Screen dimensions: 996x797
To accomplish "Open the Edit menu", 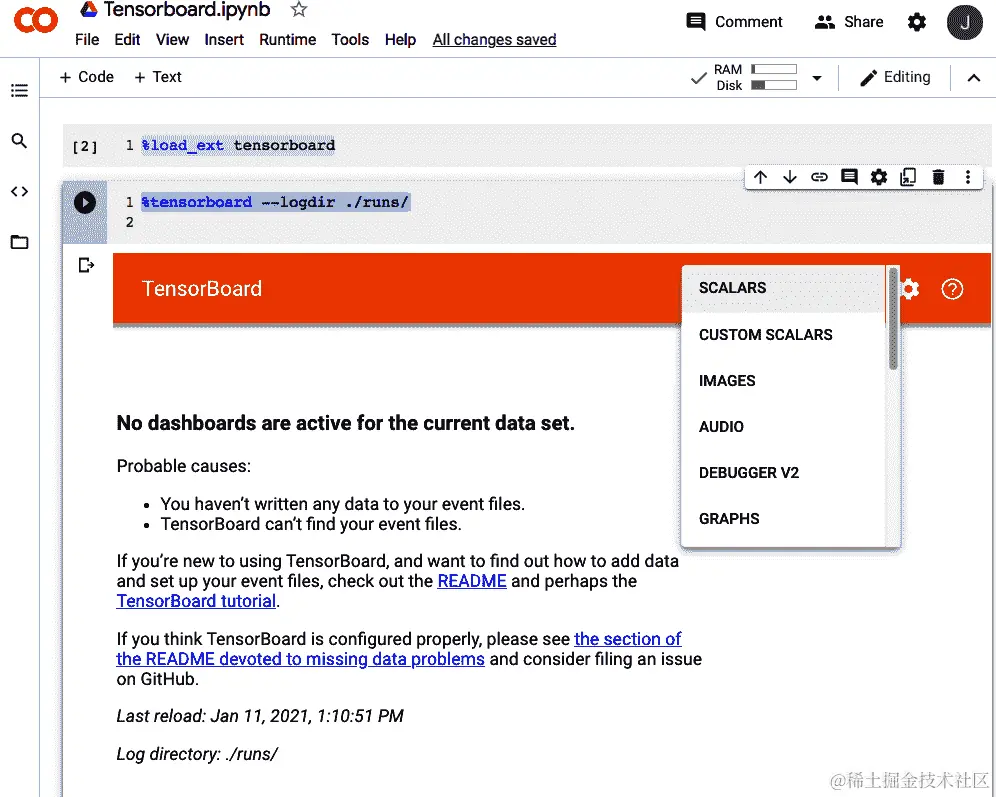I will point(127,39).
